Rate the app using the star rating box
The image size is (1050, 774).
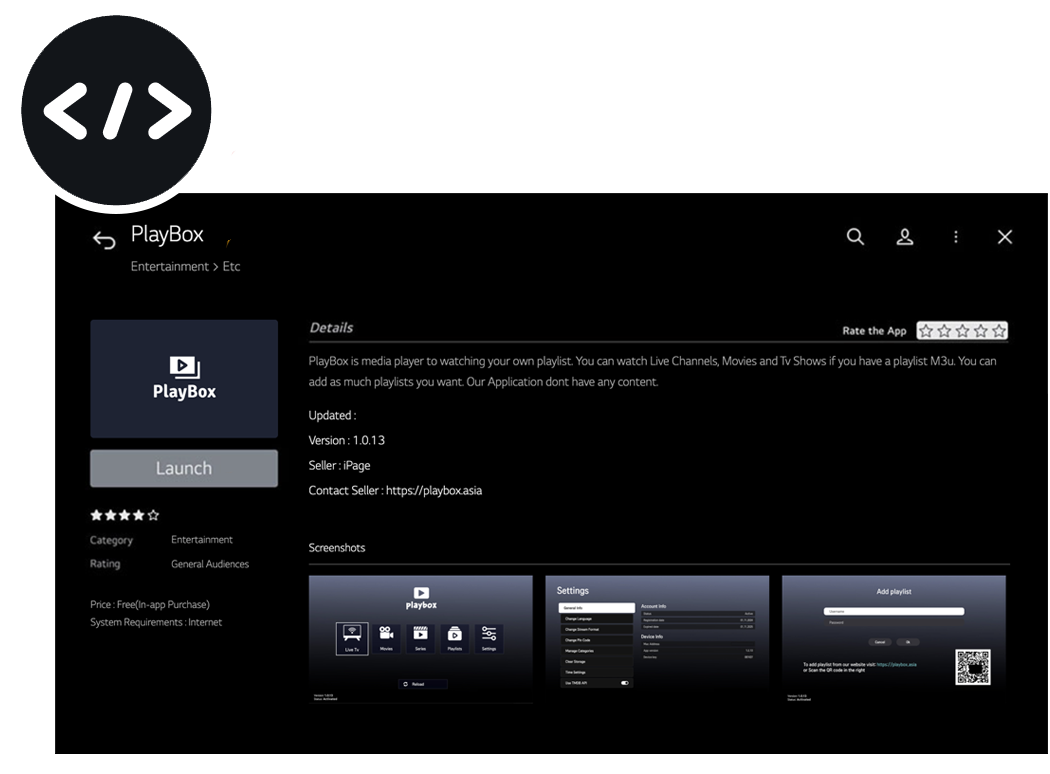(x=962, y=331)
